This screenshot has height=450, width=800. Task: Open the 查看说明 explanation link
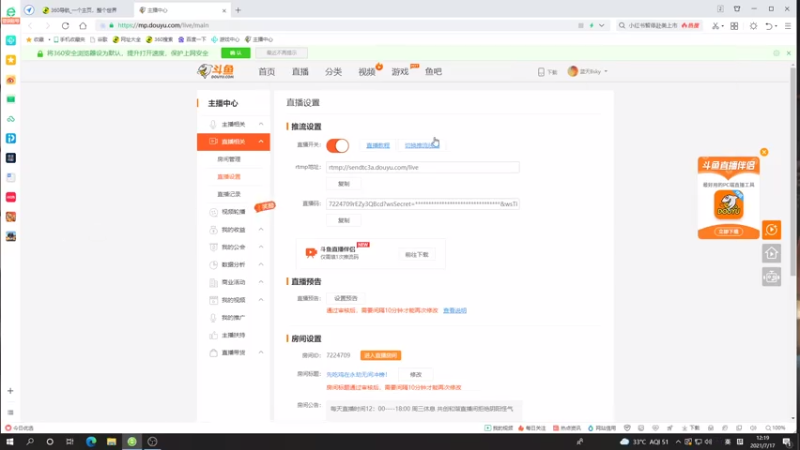point(455,310)
